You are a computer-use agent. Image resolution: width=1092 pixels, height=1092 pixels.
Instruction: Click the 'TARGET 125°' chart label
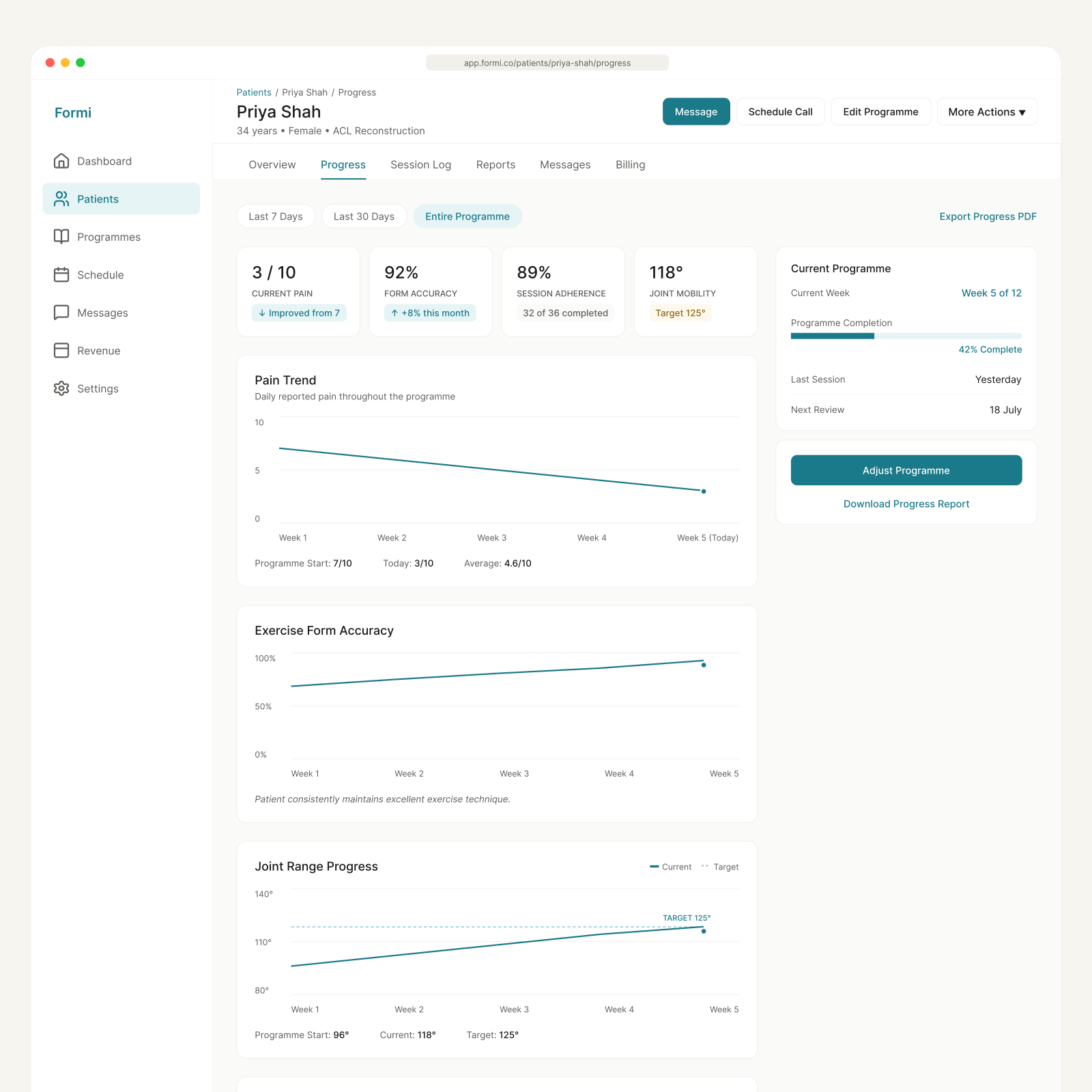pos(687,918)
